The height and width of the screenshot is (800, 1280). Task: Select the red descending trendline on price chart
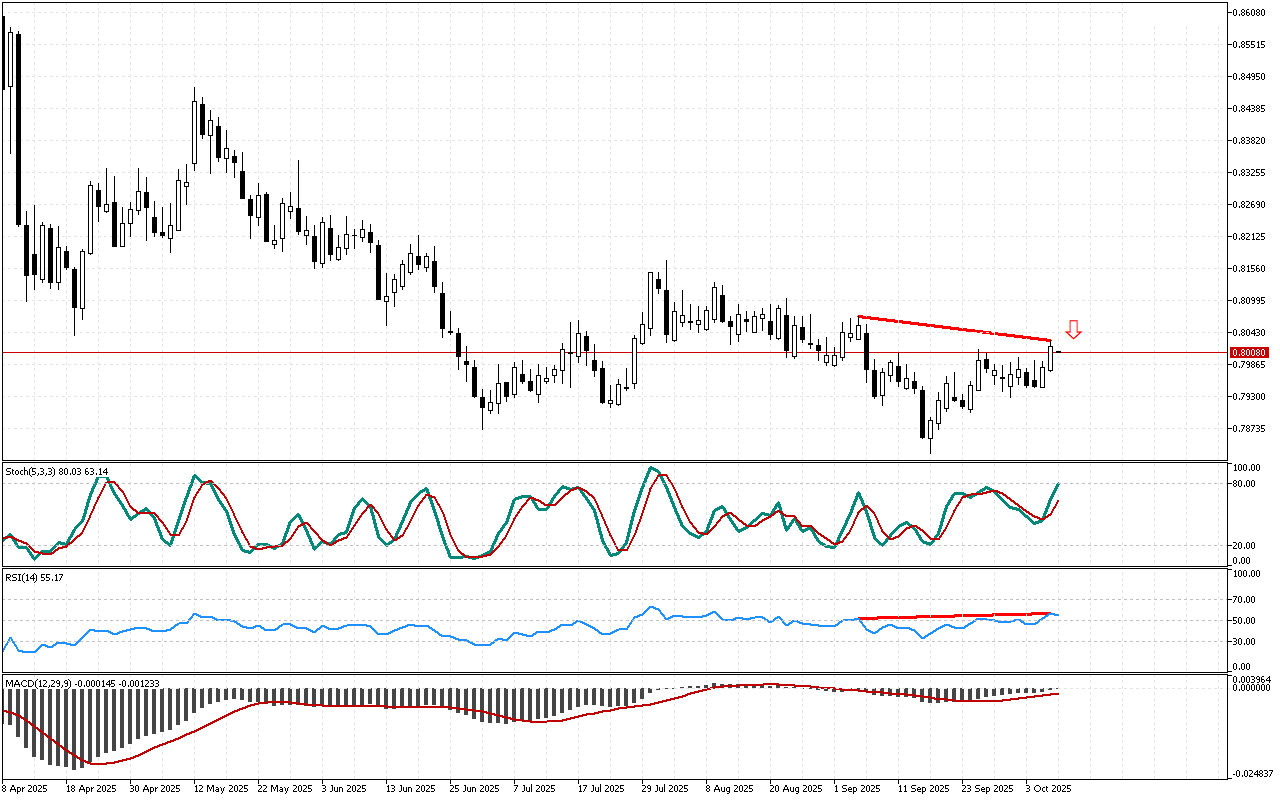955,329
